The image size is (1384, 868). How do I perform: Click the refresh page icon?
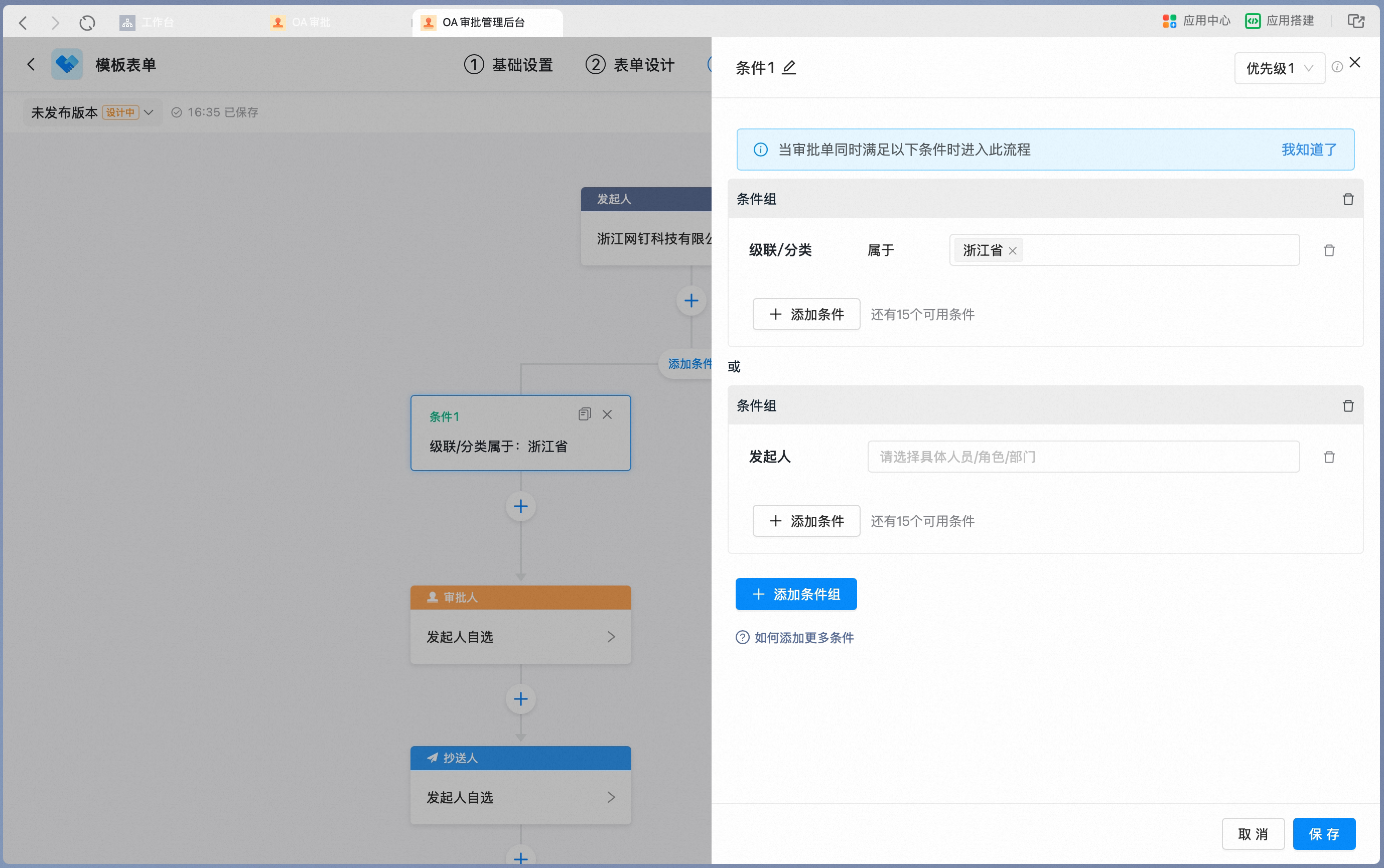click(87, 23)
